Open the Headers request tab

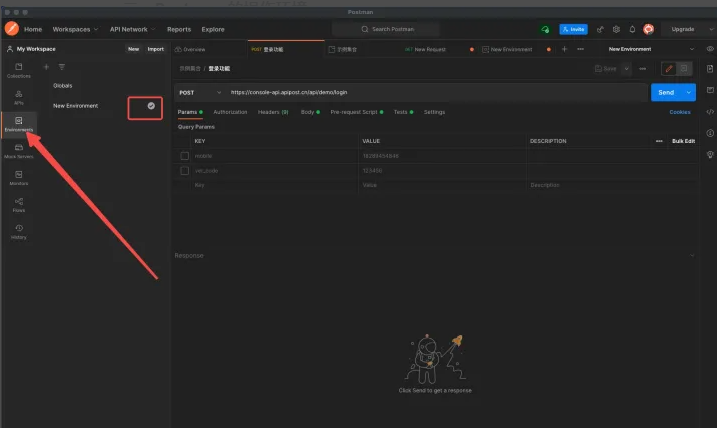point(273,112)
